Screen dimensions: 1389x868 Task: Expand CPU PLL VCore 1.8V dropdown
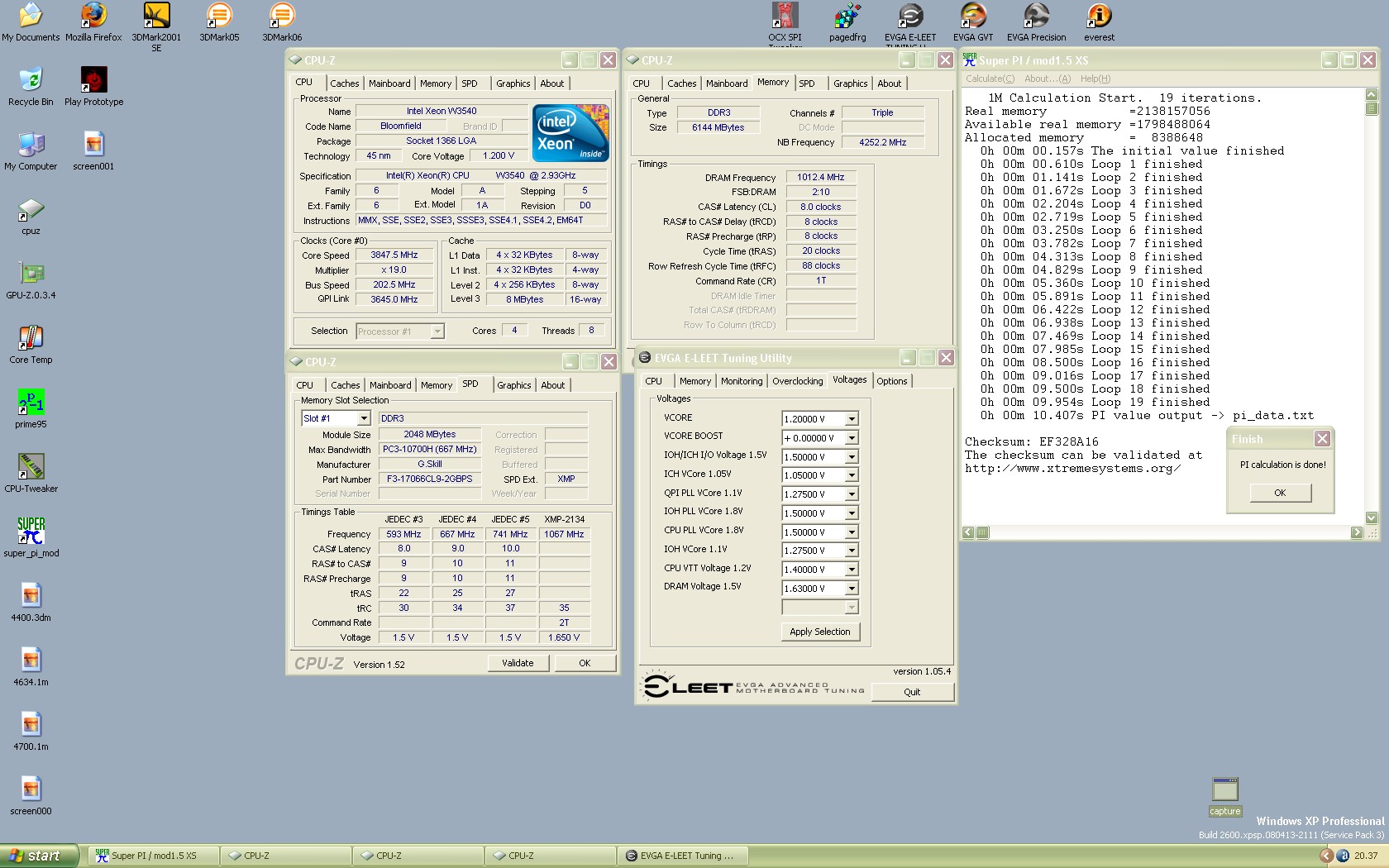click(x=852, y=532)
